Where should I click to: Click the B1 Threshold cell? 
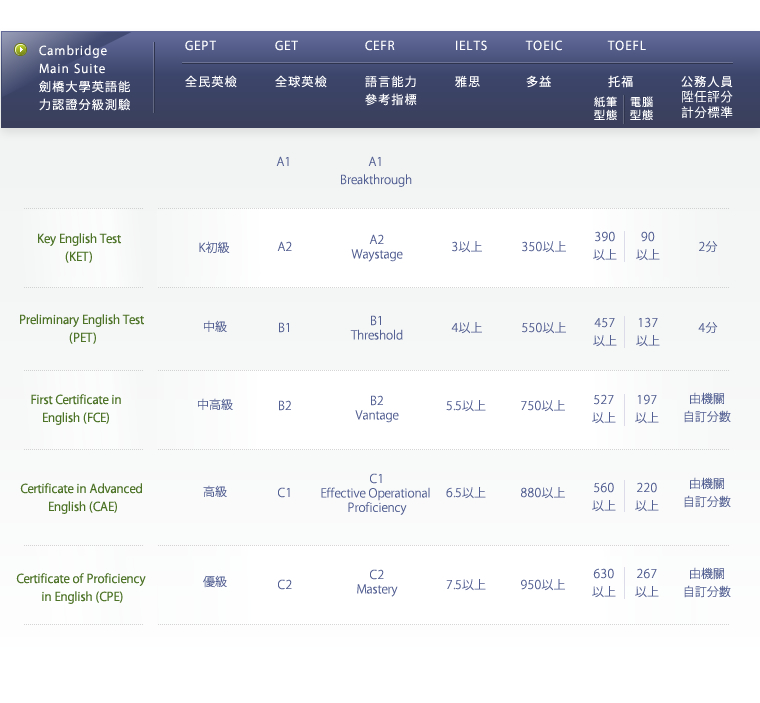377,328
